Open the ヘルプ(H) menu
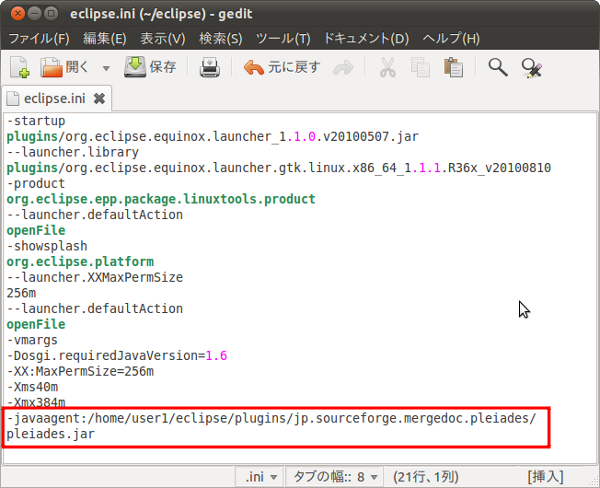This screenshot has width=600, height=488. (451, 38)
